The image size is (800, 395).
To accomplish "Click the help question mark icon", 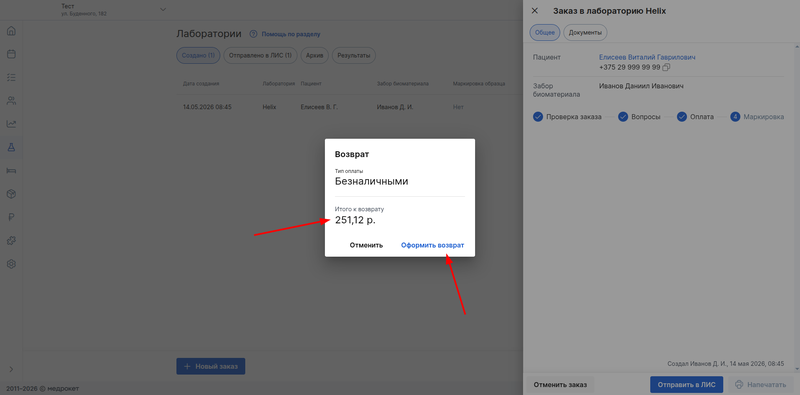I will (253, 34).
